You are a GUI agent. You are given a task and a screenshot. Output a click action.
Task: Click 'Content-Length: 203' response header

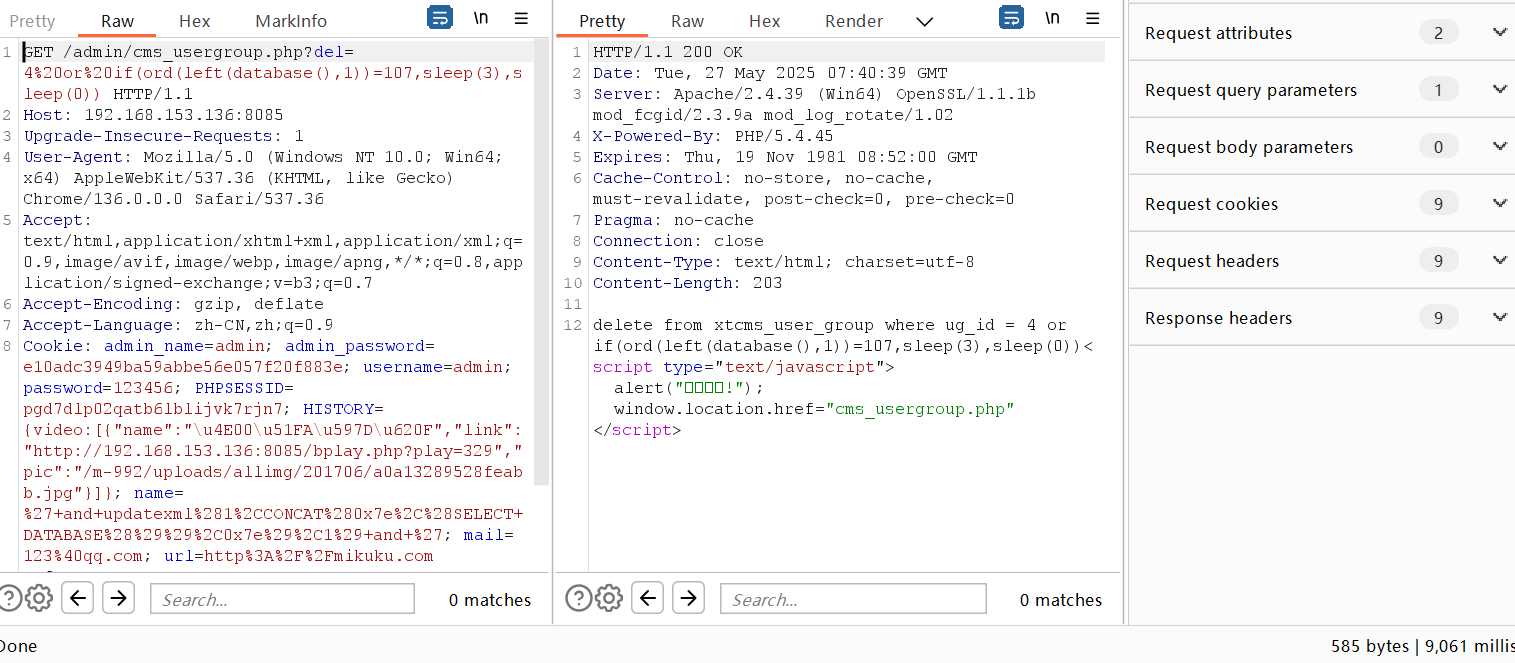(688, 283)
